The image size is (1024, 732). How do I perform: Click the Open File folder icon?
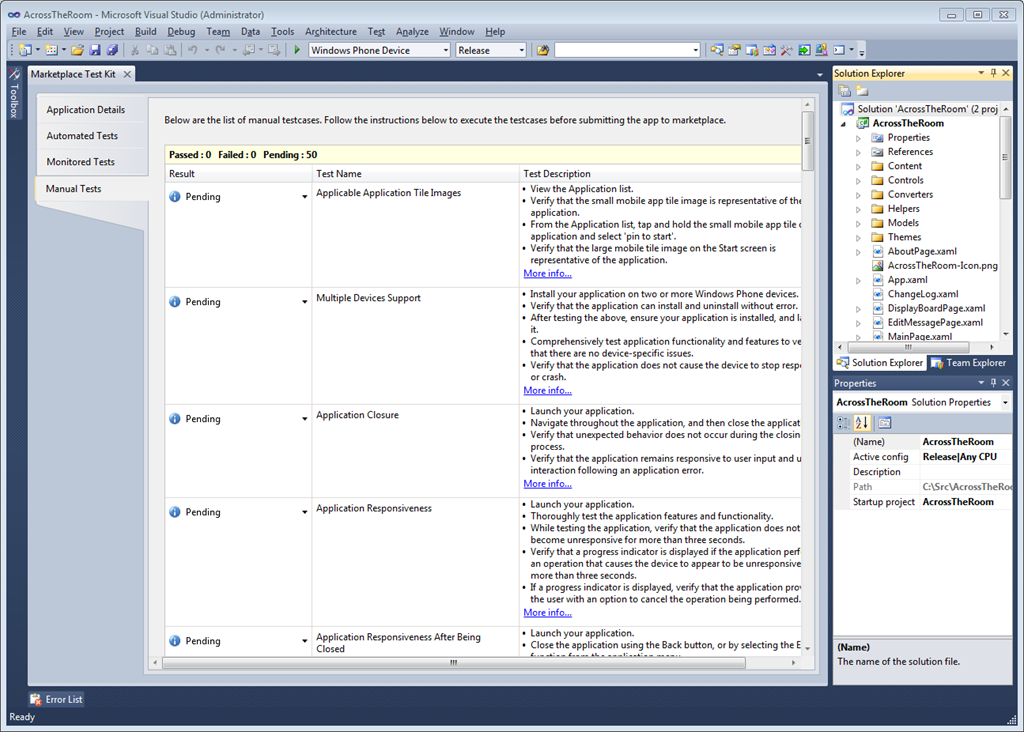[77, 50]
